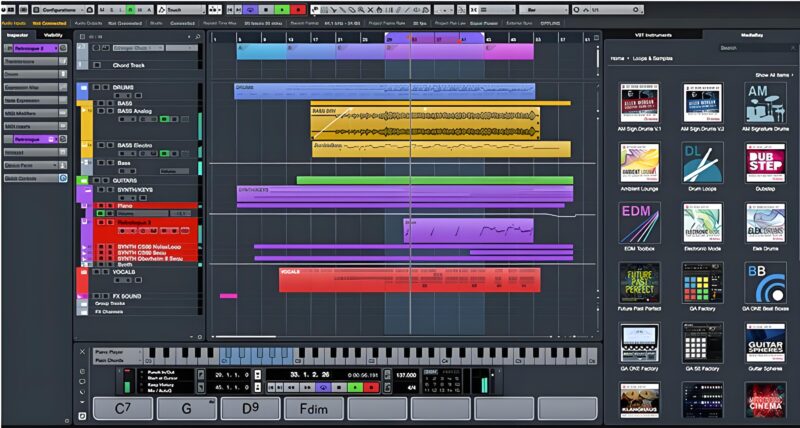This screenshot has height=428, width=800.
Task: Click Stop in the lower transport panel
Action: tap(339, 387)
